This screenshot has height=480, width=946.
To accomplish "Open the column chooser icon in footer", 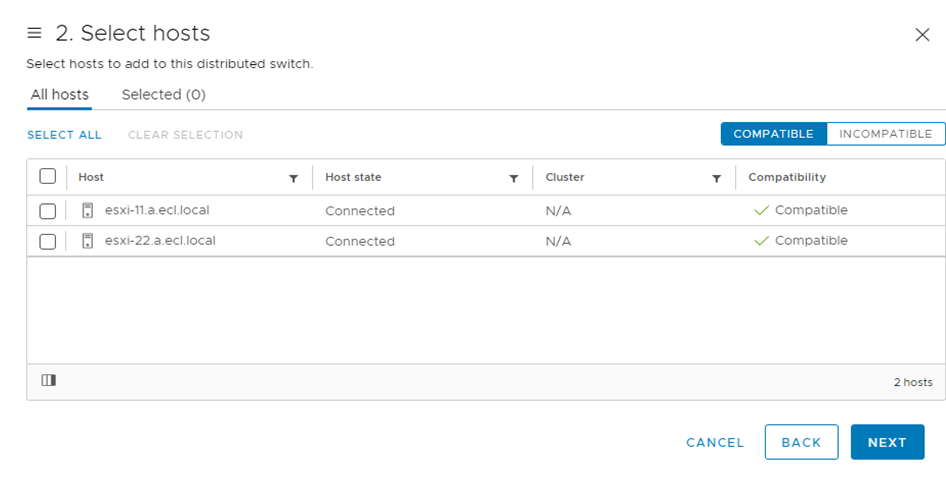I will 48,381.
